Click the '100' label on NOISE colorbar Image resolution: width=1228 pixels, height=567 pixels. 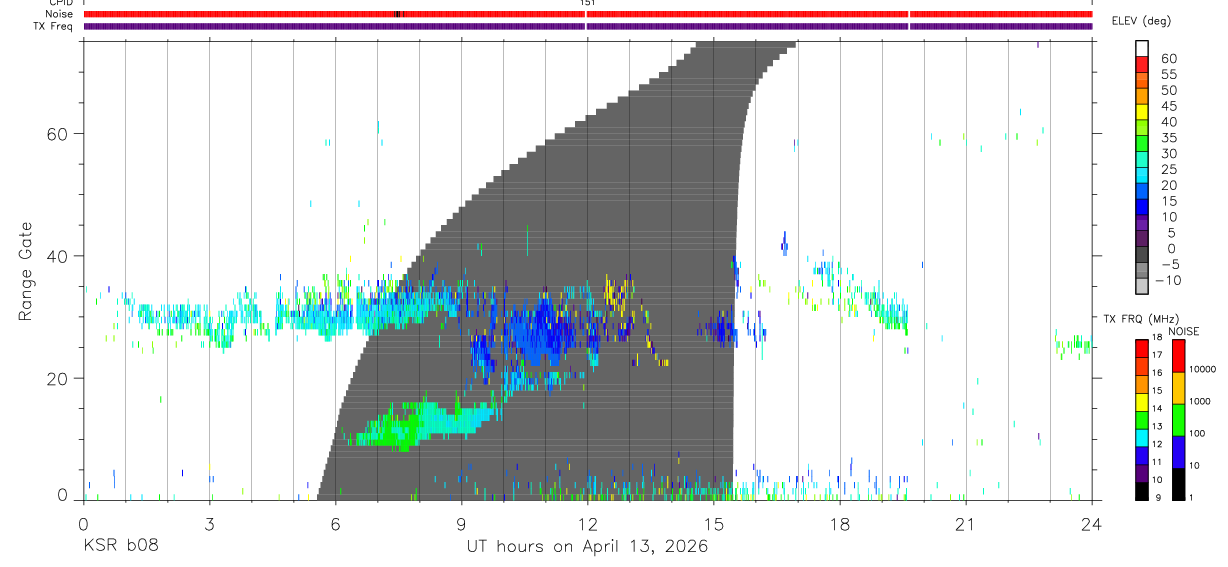coord(1196,433)
